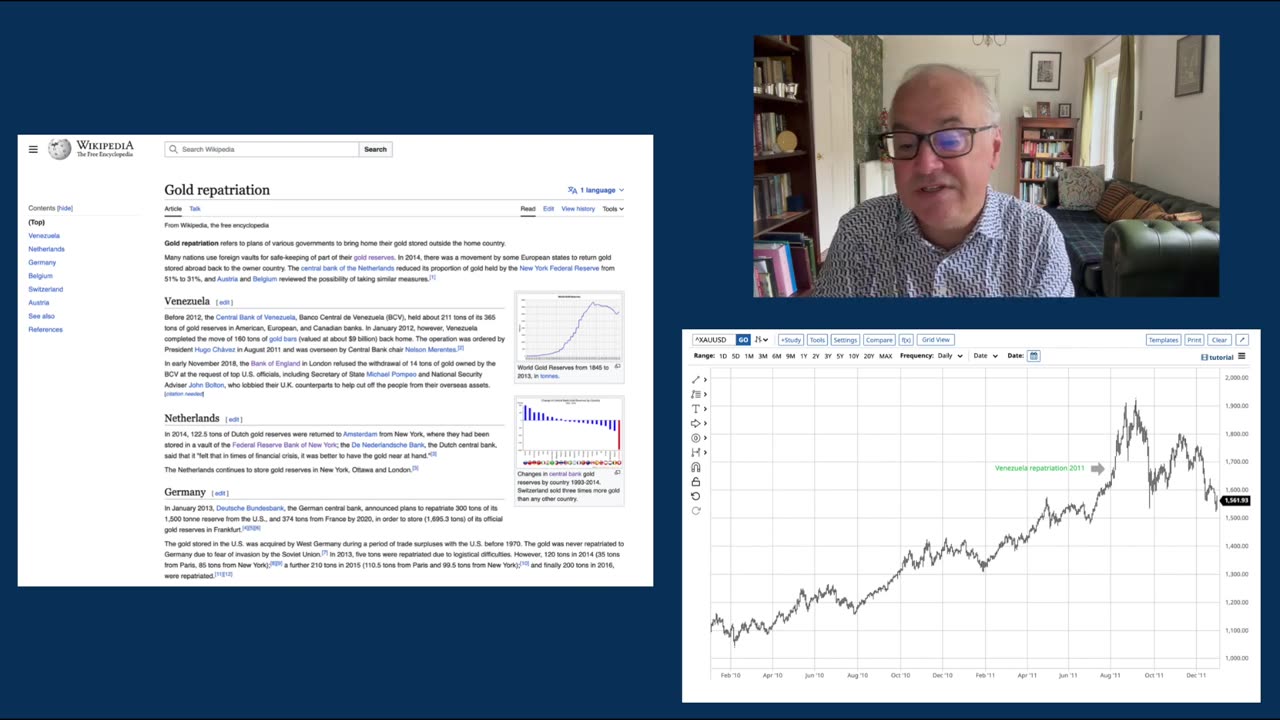Expand line tool submenu chevron
This screenshot has height=720, width=1280.
click(x=706, y=380)
